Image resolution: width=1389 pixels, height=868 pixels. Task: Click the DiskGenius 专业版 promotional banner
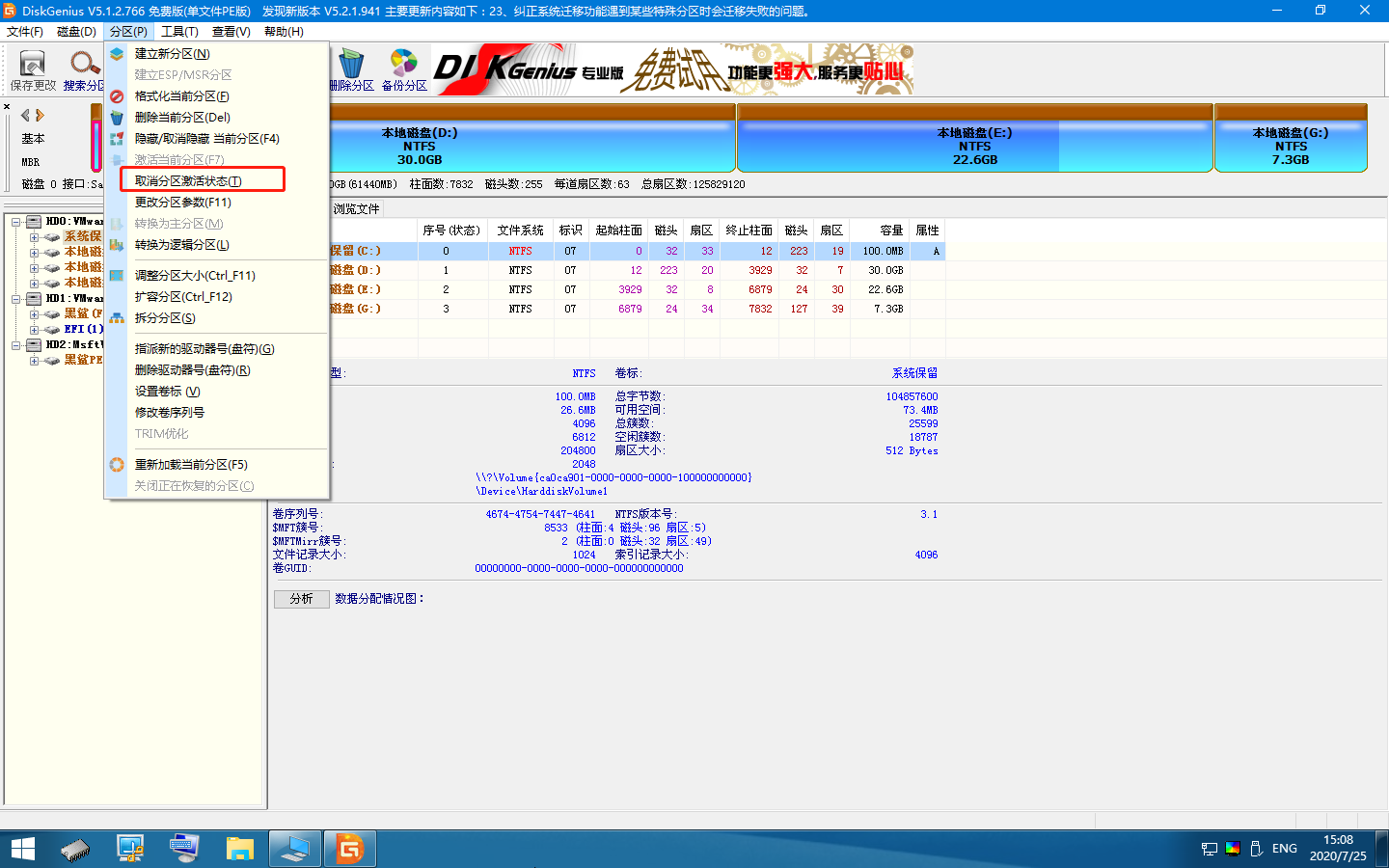click(x=672, y=69)
